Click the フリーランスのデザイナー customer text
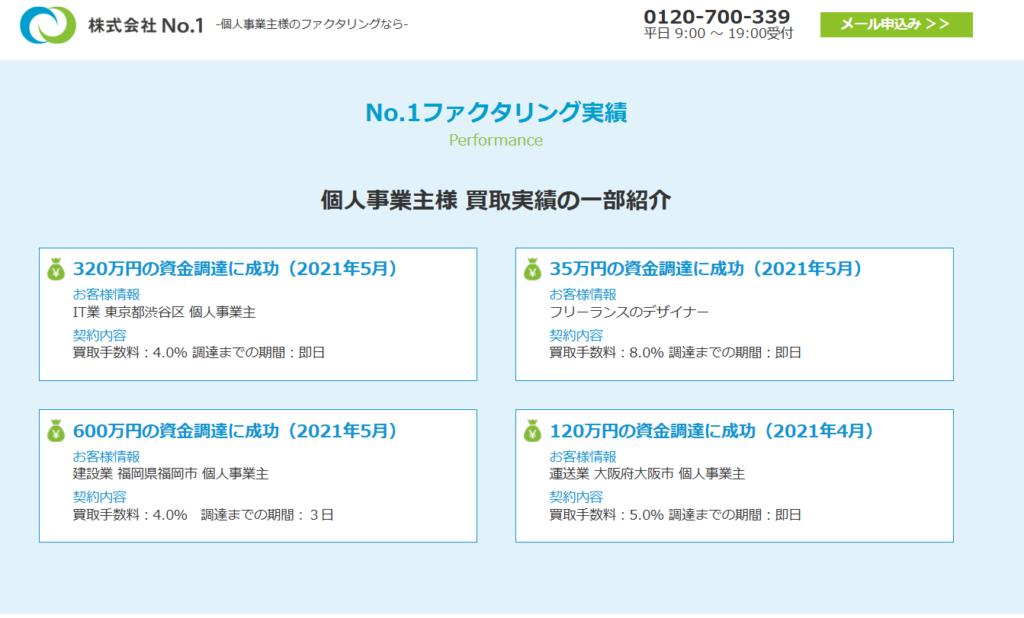This screenshot has width=1024, height=618. (x=629, y=312)
